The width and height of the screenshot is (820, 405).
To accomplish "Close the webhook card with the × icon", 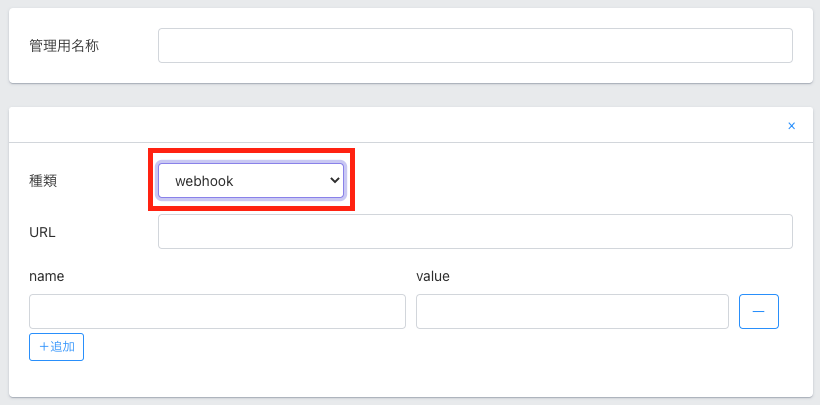I will click(x=791, y=126).
